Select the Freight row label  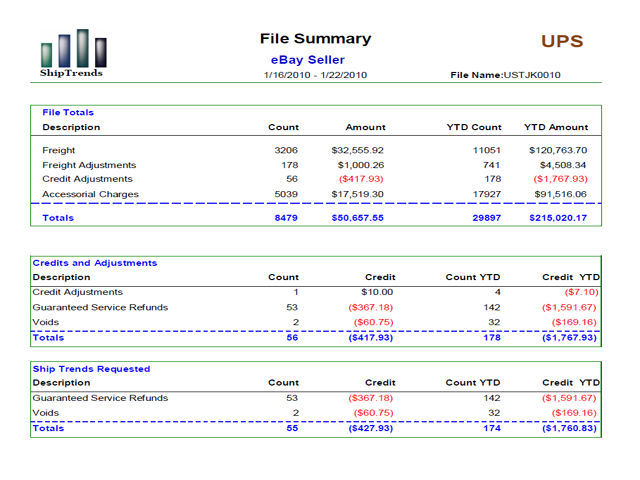[58, 150]
